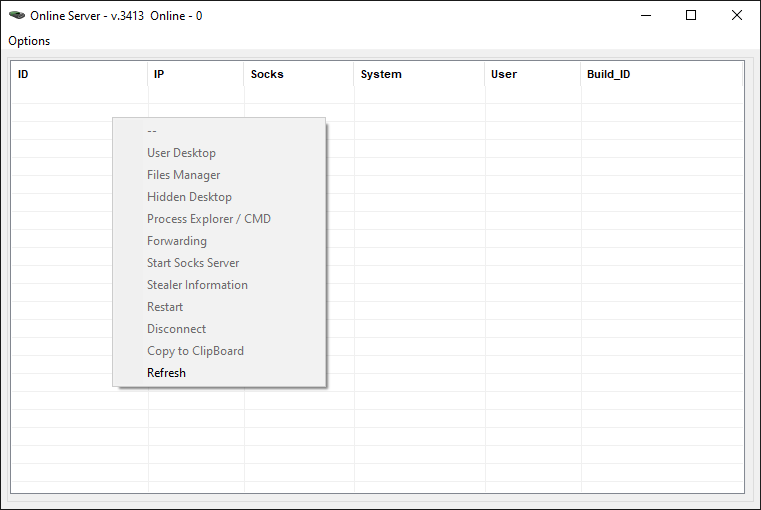Select Stealer Information menu entry
The image size is (761, 510).
click(x=219, y=285)
